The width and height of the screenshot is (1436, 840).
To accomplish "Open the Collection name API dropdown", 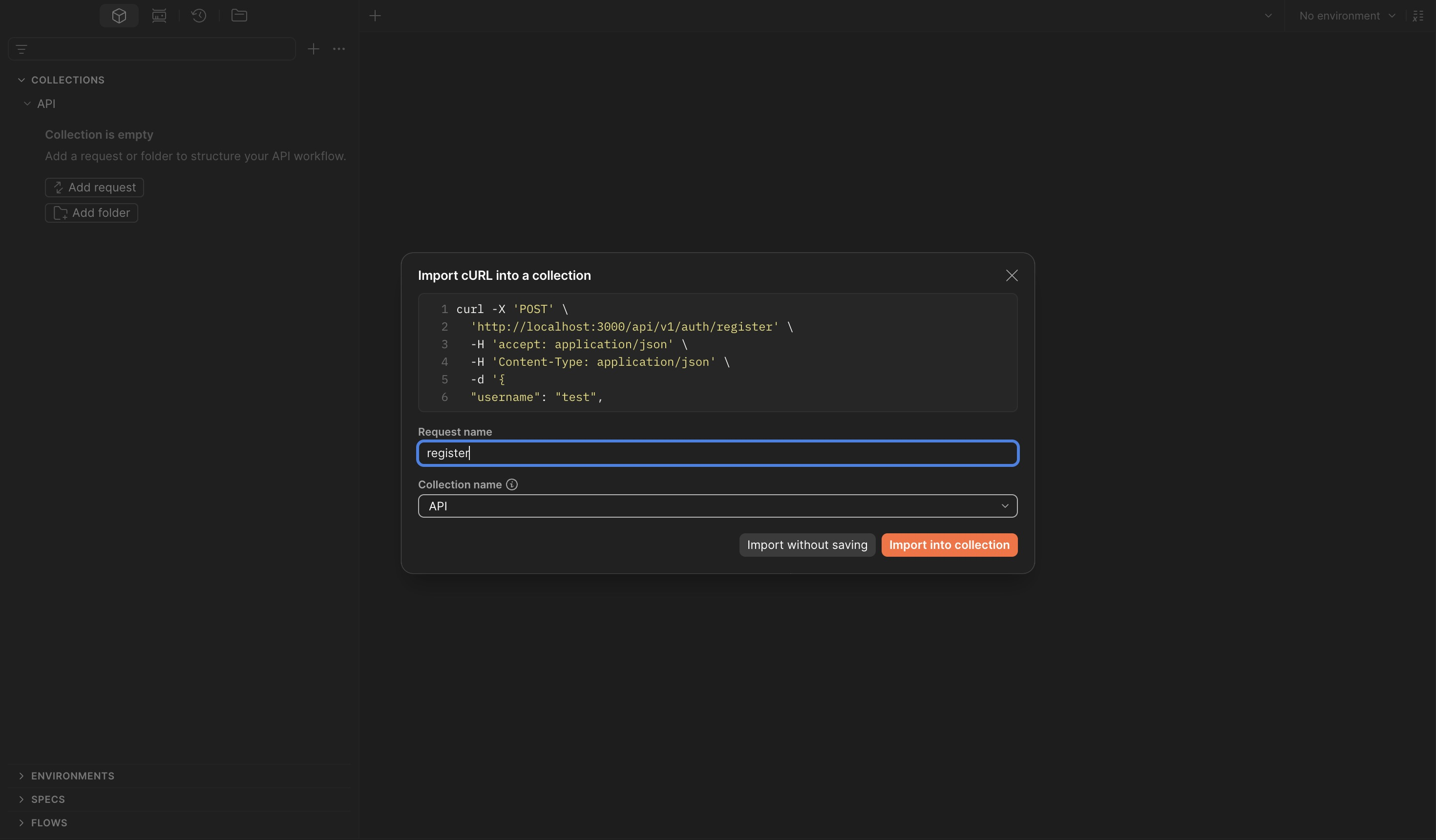I will point(718,506).
